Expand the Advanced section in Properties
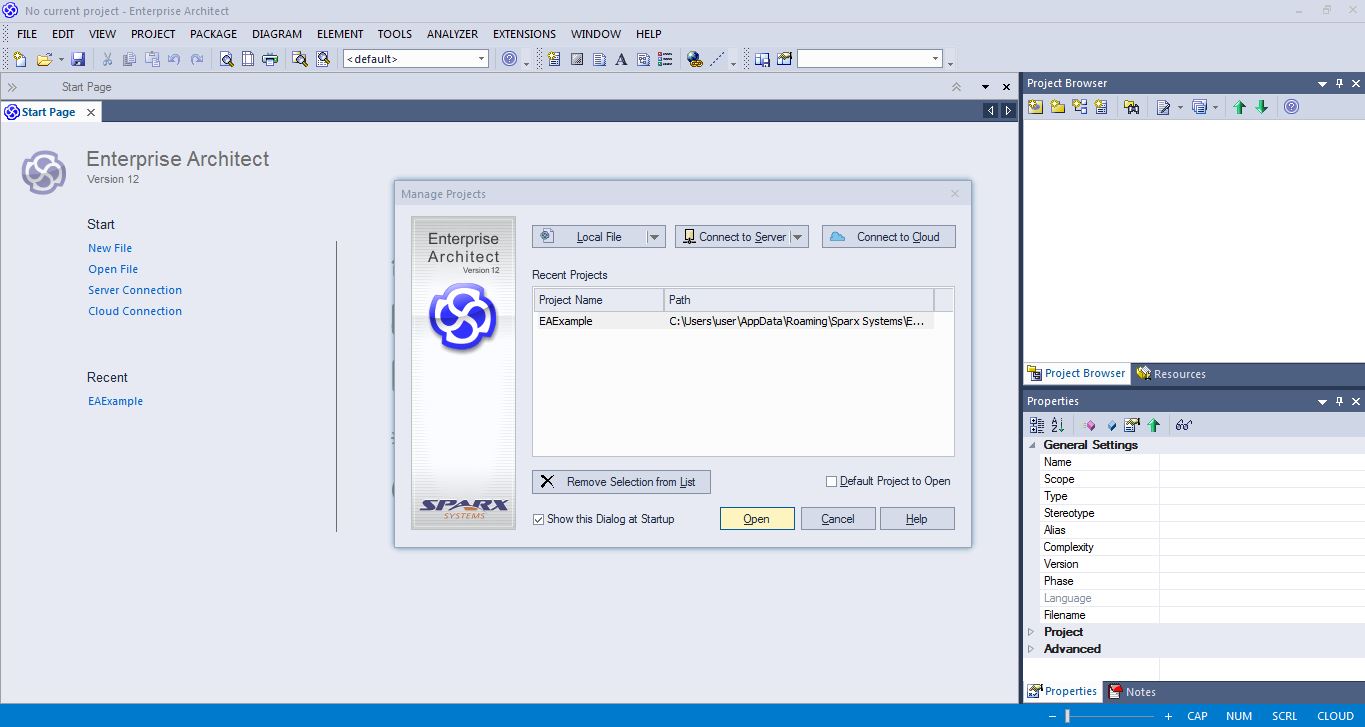Viewport: 1365px width, 727px height. [x=1031, y=649]
